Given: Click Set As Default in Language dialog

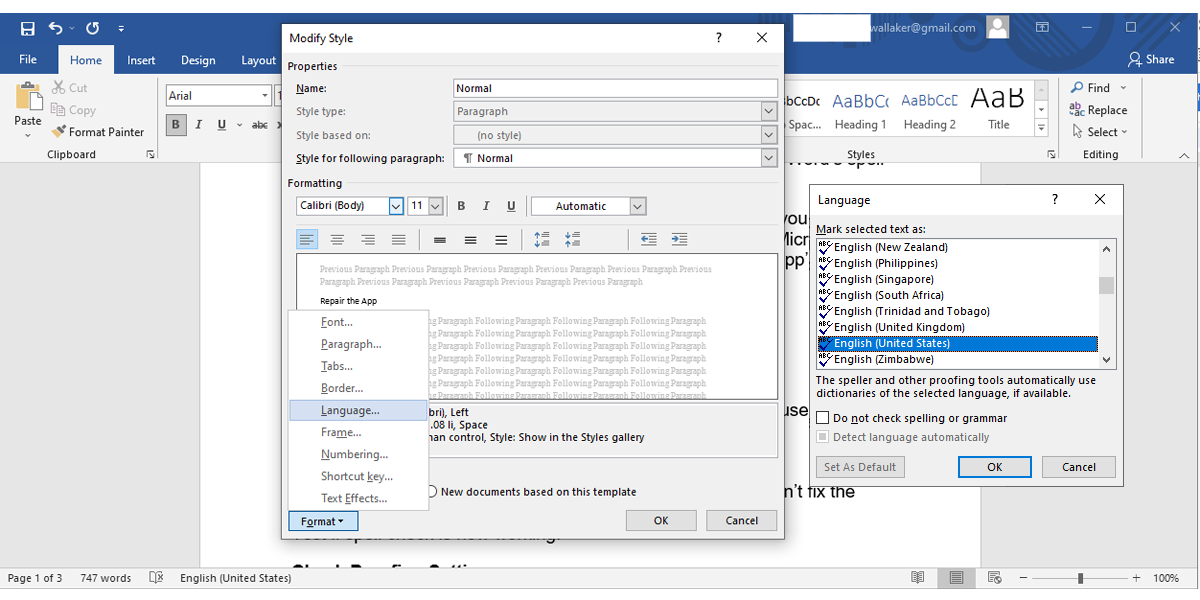Looking at the screenshot, I should [x=860, y=467].
